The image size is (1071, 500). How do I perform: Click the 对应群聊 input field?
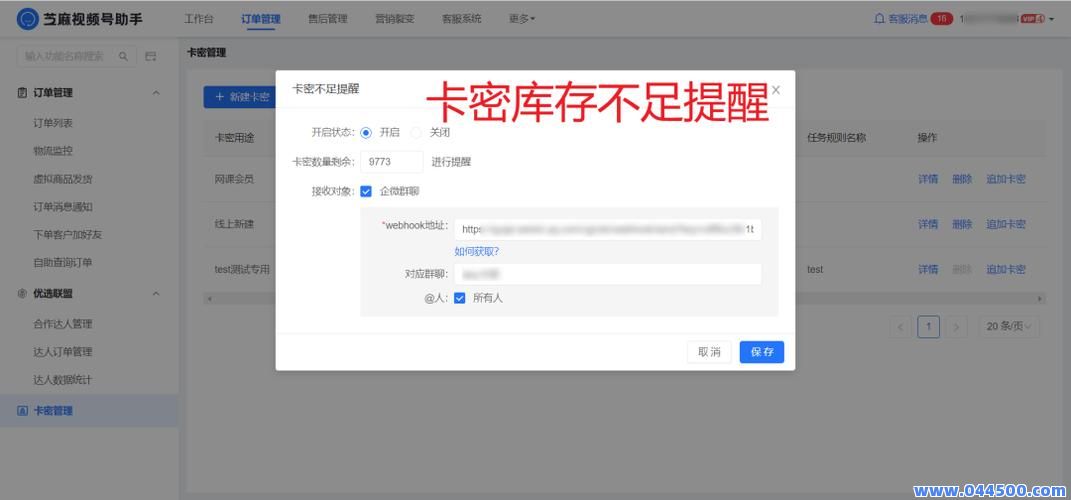point(608,274)
